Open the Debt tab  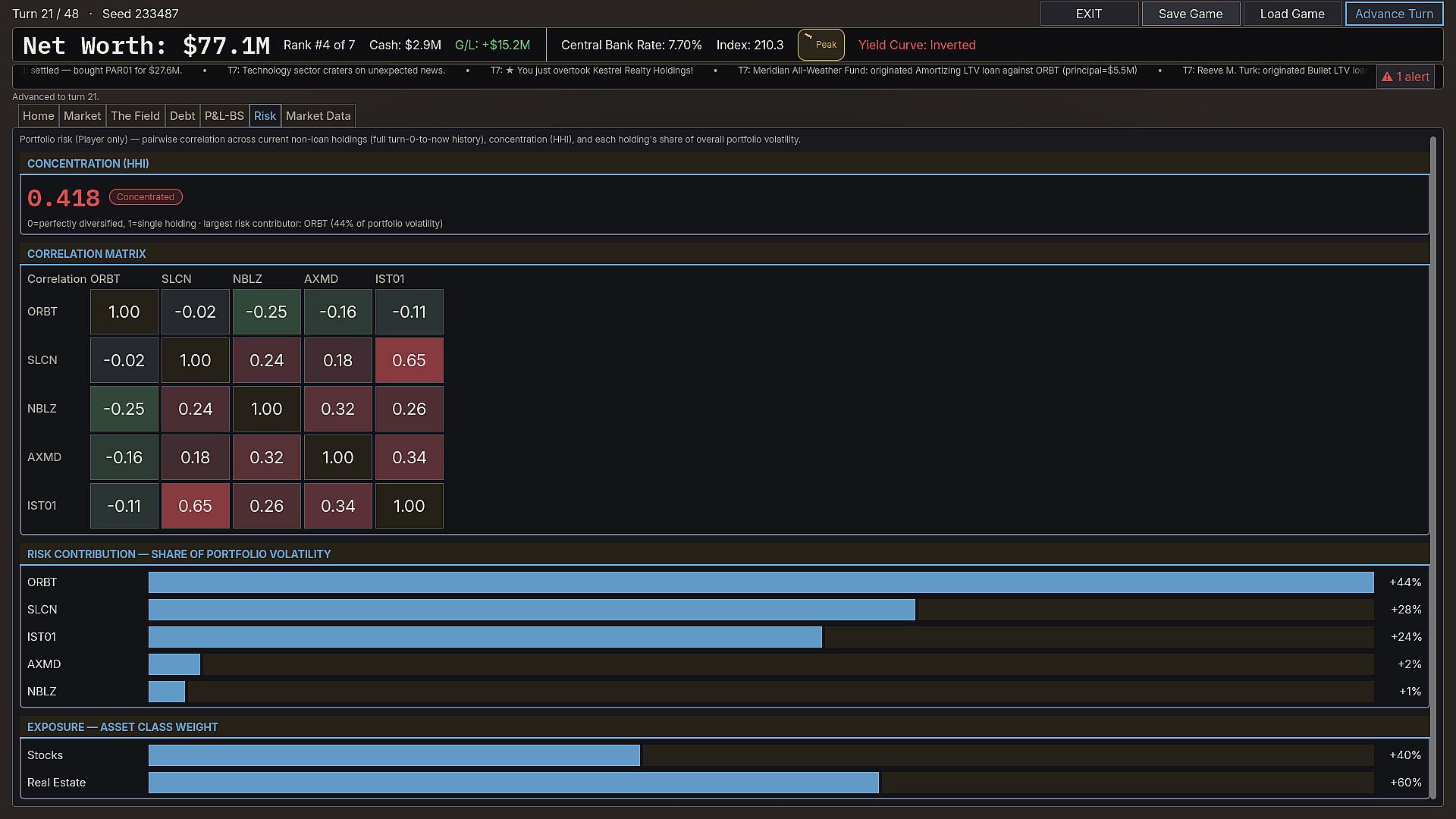[x=182, y=116]
